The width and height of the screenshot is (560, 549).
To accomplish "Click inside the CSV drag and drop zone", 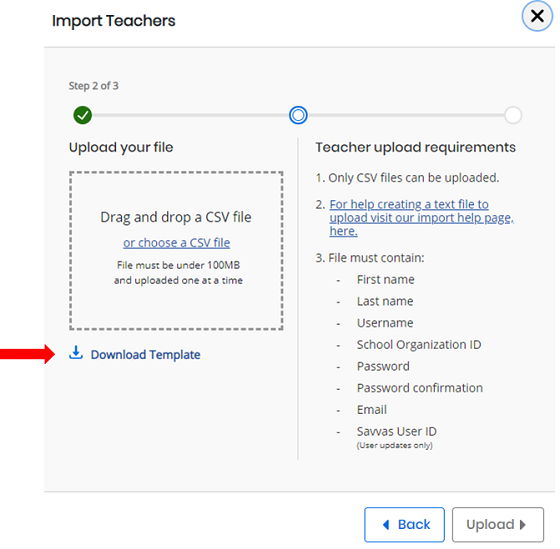I will click(x=176, y=251).
